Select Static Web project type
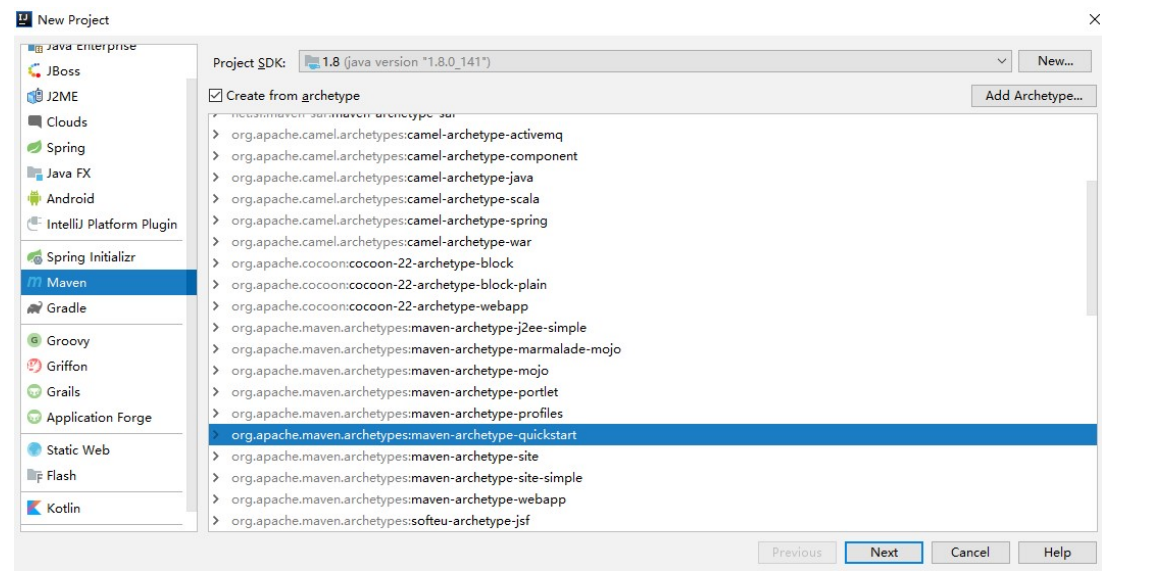The width and height of the screenshot is (1154, 581). tap(104, 450)
